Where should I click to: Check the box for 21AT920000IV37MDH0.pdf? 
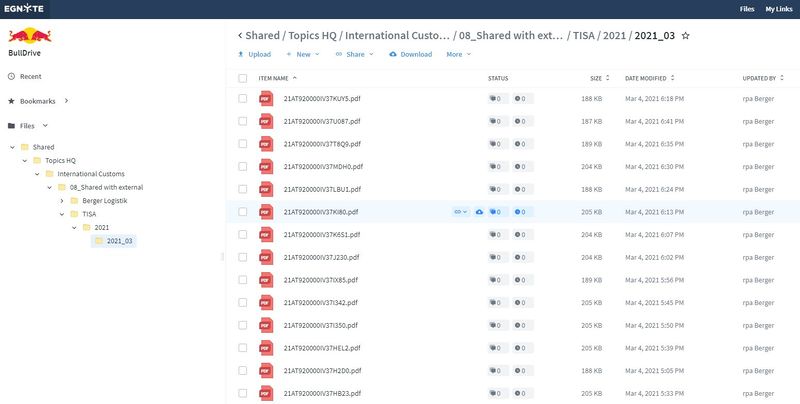(x=243, y=166)
